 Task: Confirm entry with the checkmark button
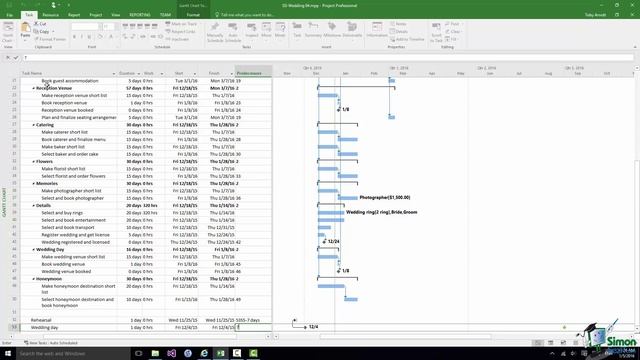16,58
